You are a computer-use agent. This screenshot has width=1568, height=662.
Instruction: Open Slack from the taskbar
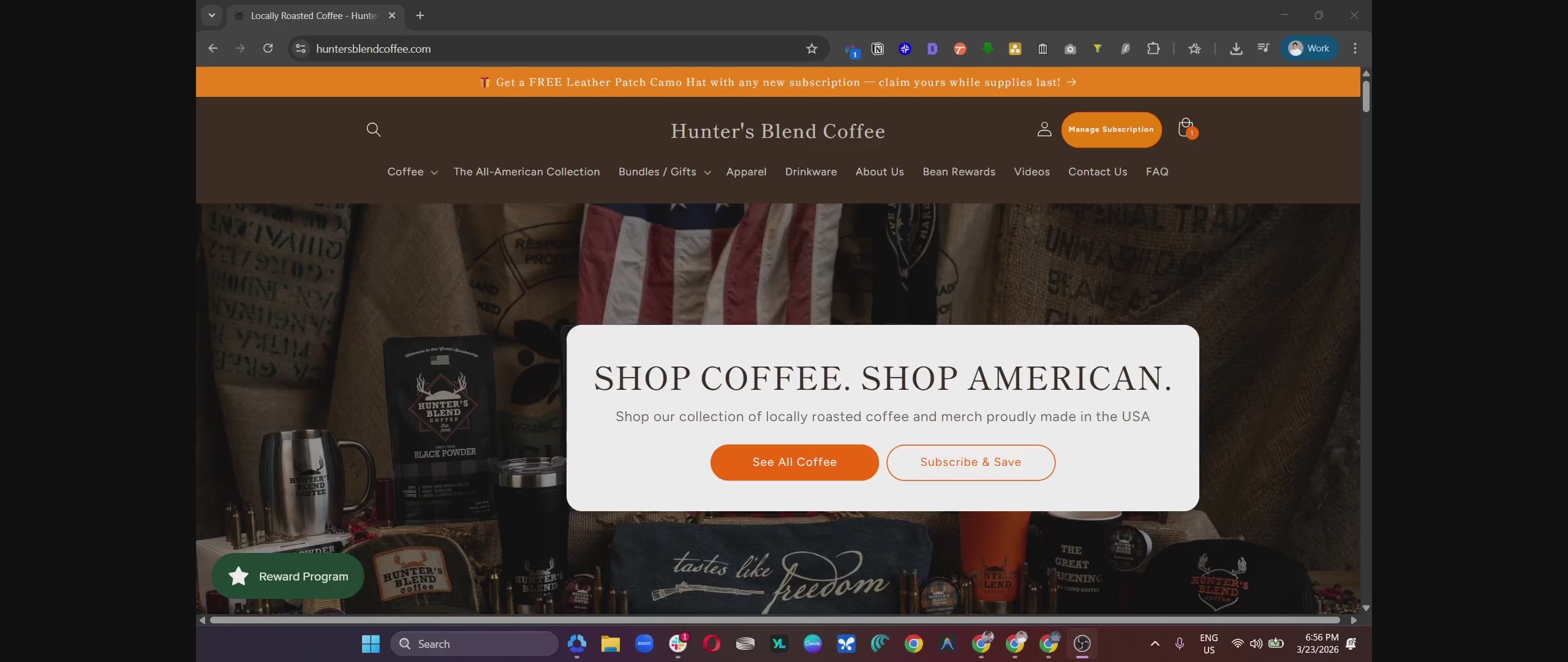coord(678,644)
